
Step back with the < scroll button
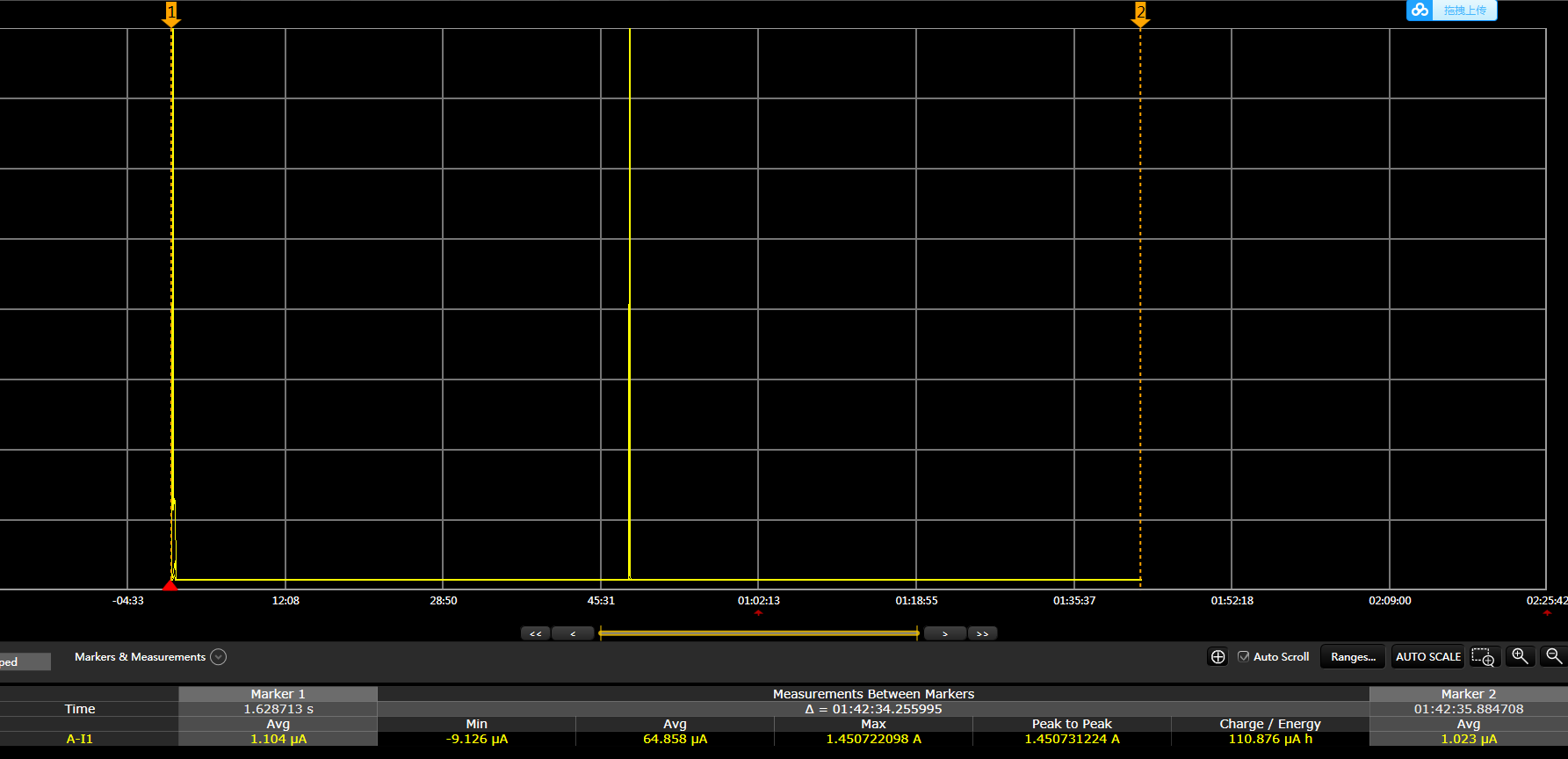[x=573, y=633]
